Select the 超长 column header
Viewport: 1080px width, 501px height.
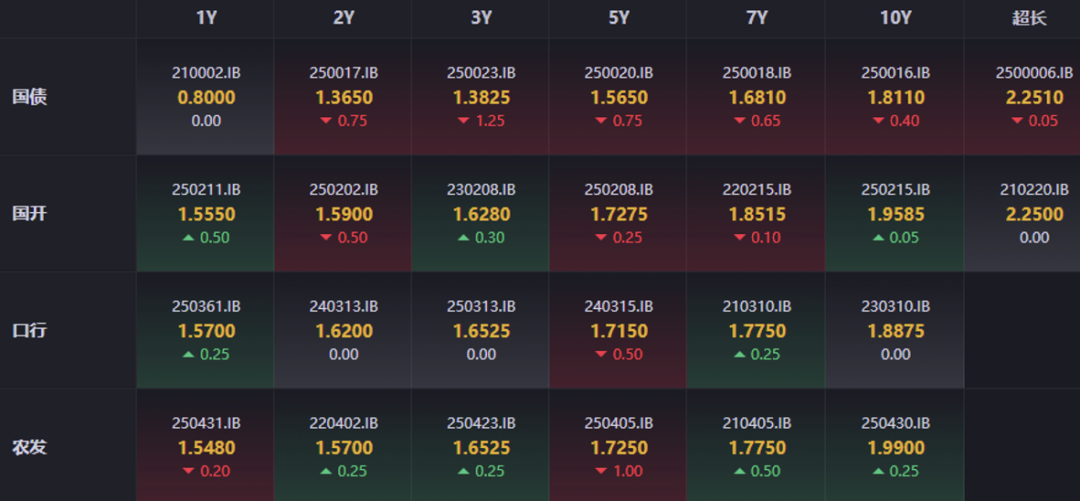[x=1029, y=18]
